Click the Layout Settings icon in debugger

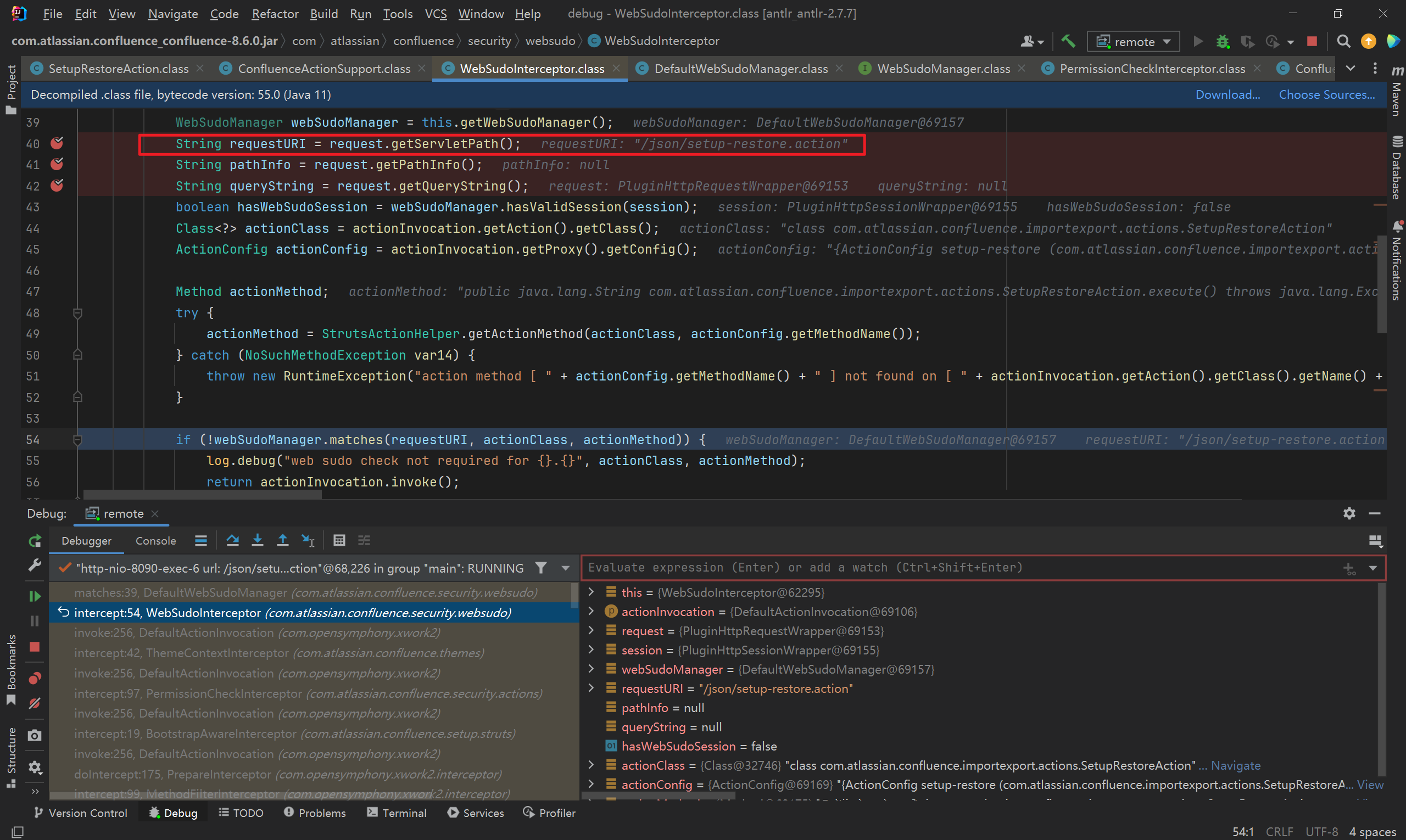click(1375, 541)
